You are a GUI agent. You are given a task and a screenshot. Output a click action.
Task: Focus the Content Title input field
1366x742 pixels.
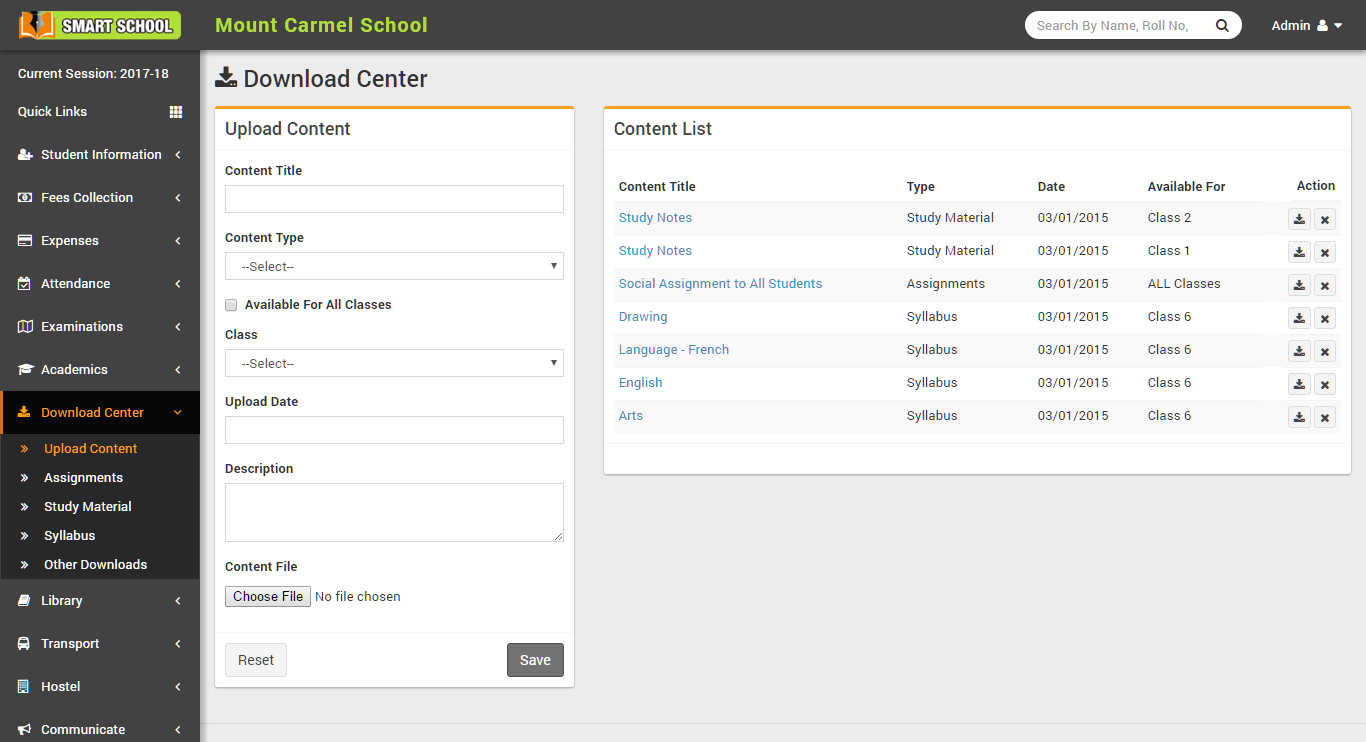click(x=394, y=199)
